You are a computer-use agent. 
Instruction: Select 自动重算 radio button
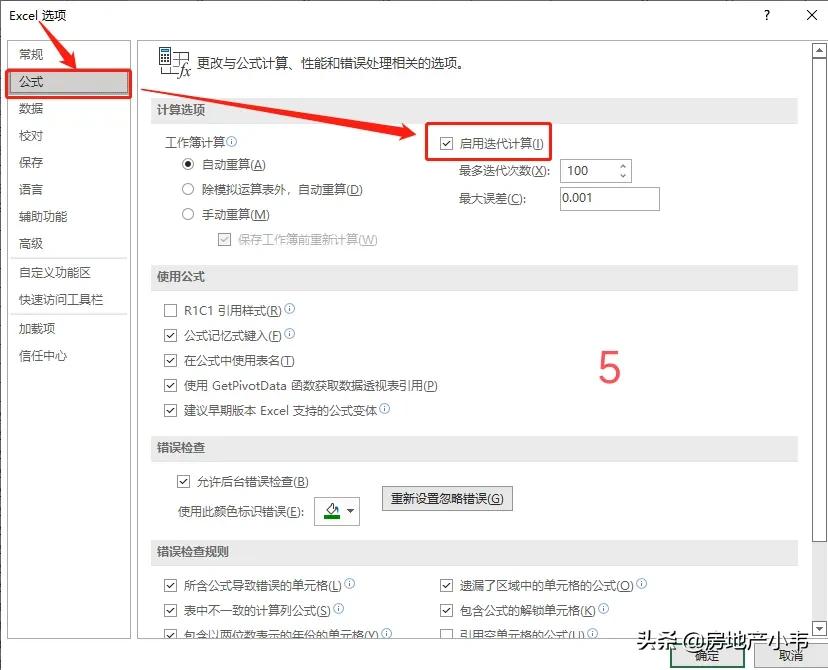click(x=187, y=164)
